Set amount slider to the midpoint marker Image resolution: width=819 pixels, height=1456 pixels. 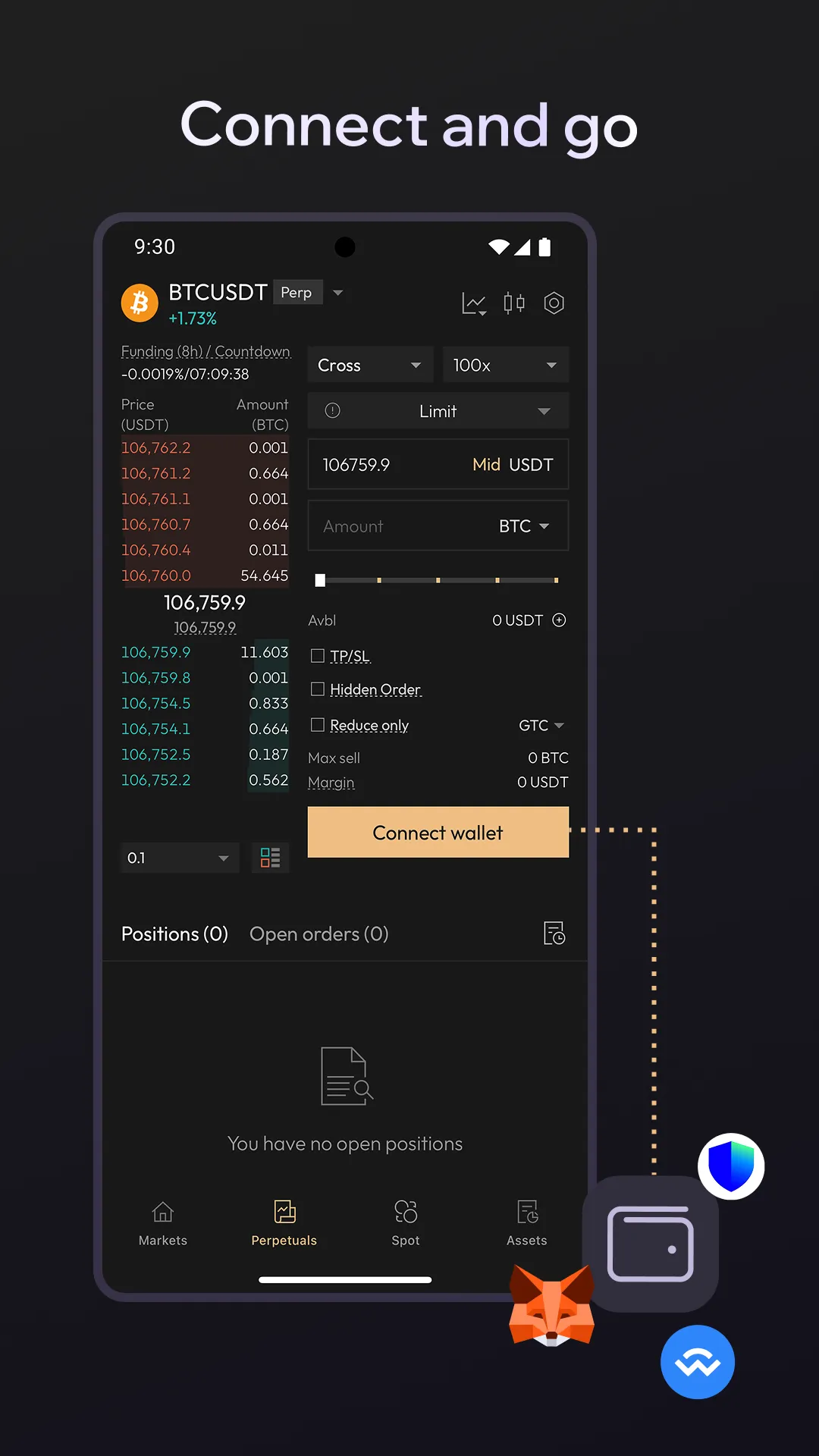(438, 580)
